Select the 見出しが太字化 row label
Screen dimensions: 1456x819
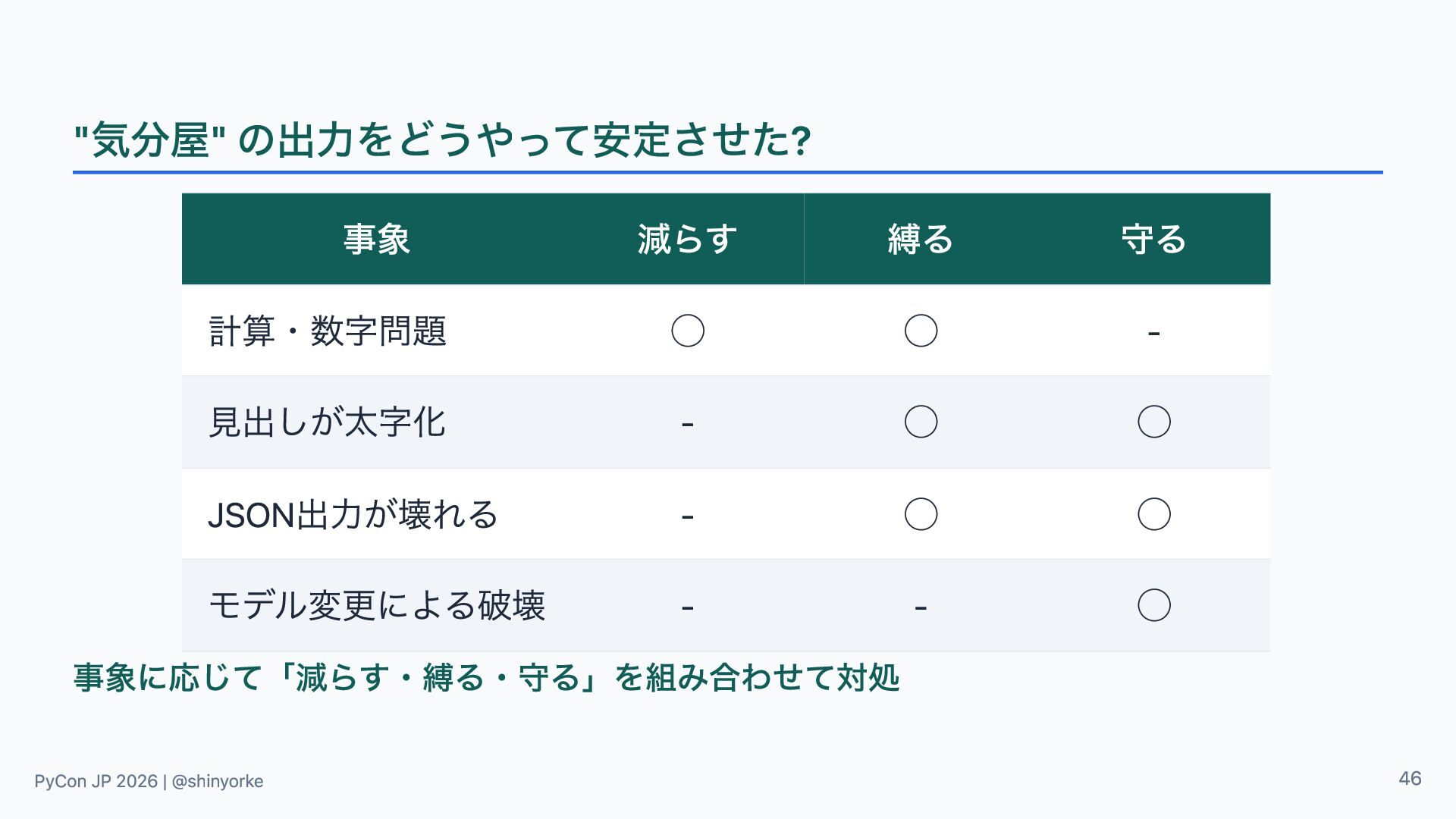click(x=327, y=422)
